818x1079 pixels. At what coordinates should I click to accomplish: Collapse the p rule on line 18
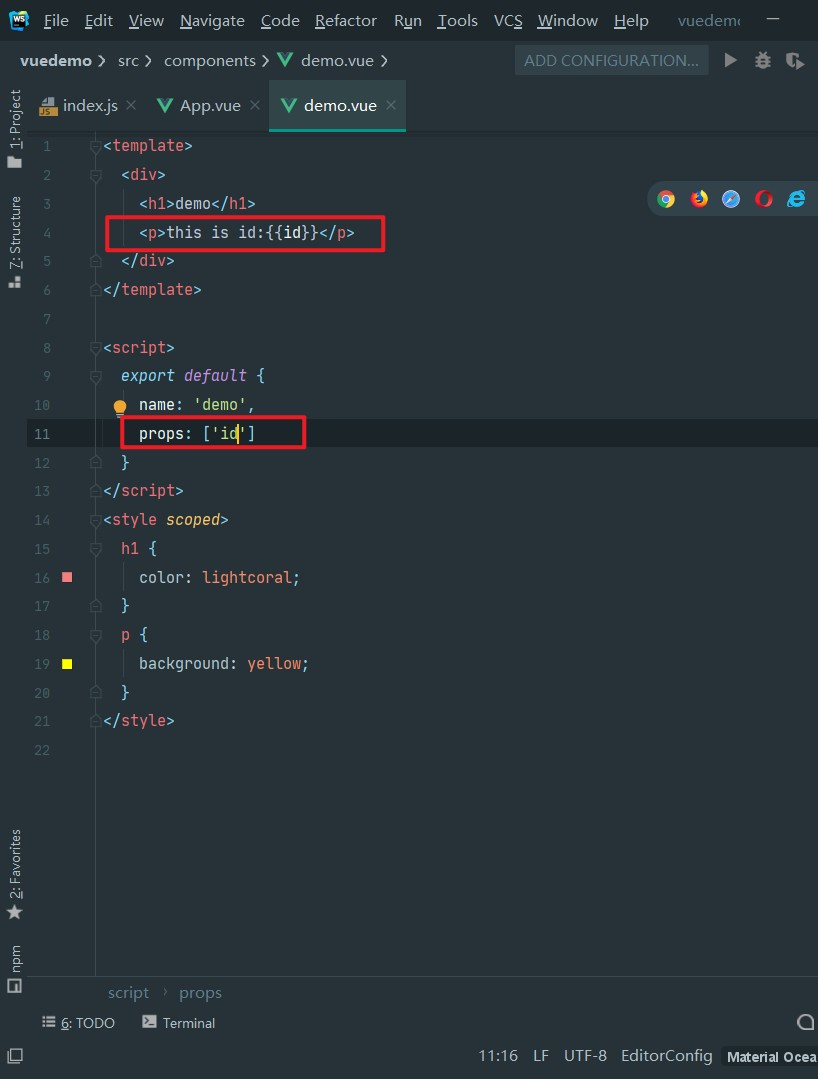coord(96,635)
